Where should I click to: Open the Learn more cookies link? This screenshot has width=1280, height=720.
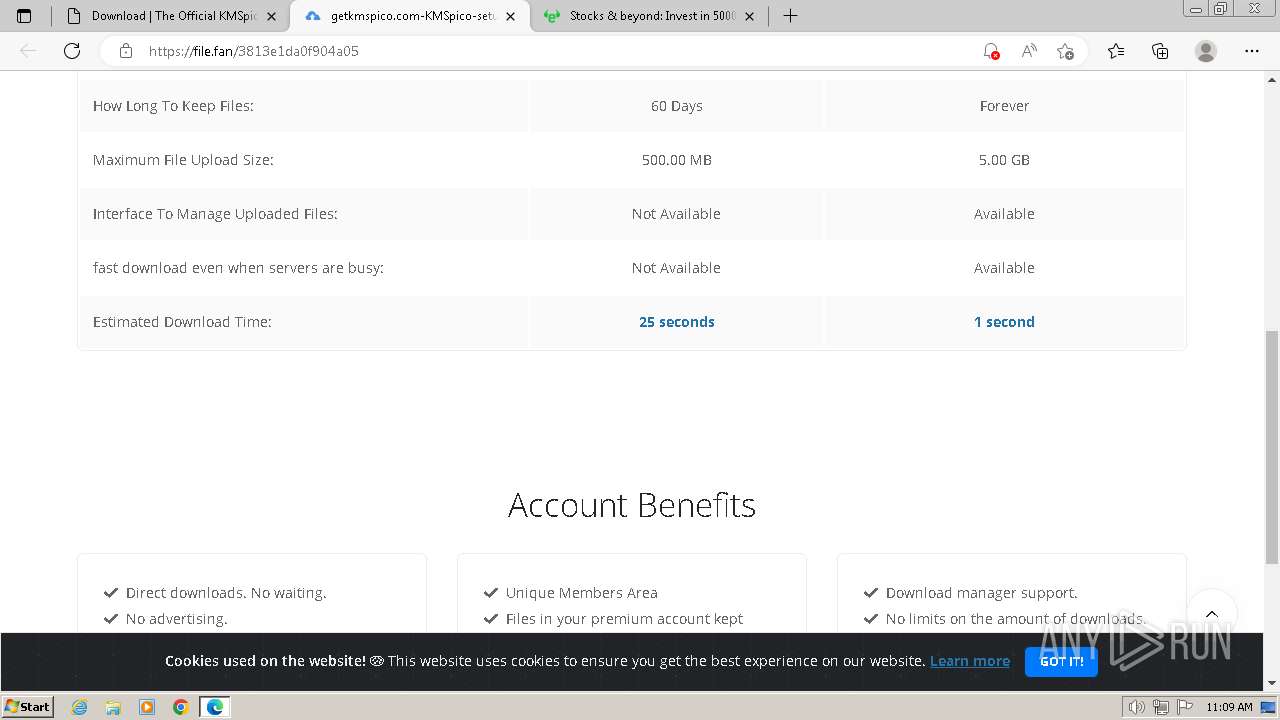click(x=969, y=661)
